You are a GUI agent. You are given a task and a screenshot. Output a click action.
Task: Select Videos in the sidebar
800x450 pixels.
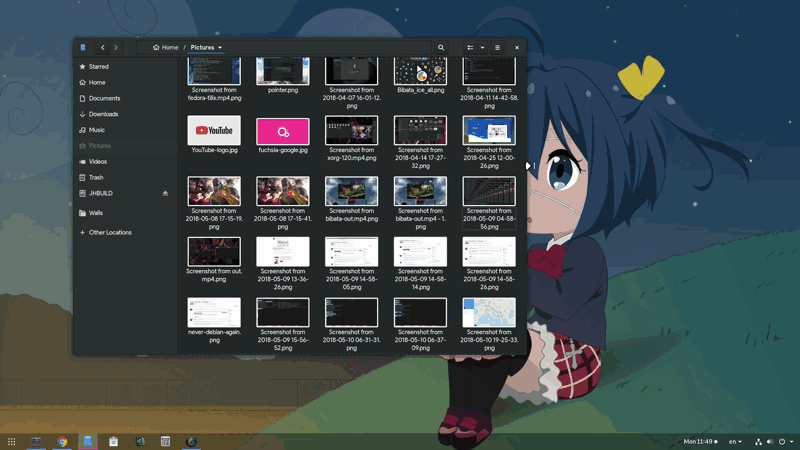[x=98, y=161]
